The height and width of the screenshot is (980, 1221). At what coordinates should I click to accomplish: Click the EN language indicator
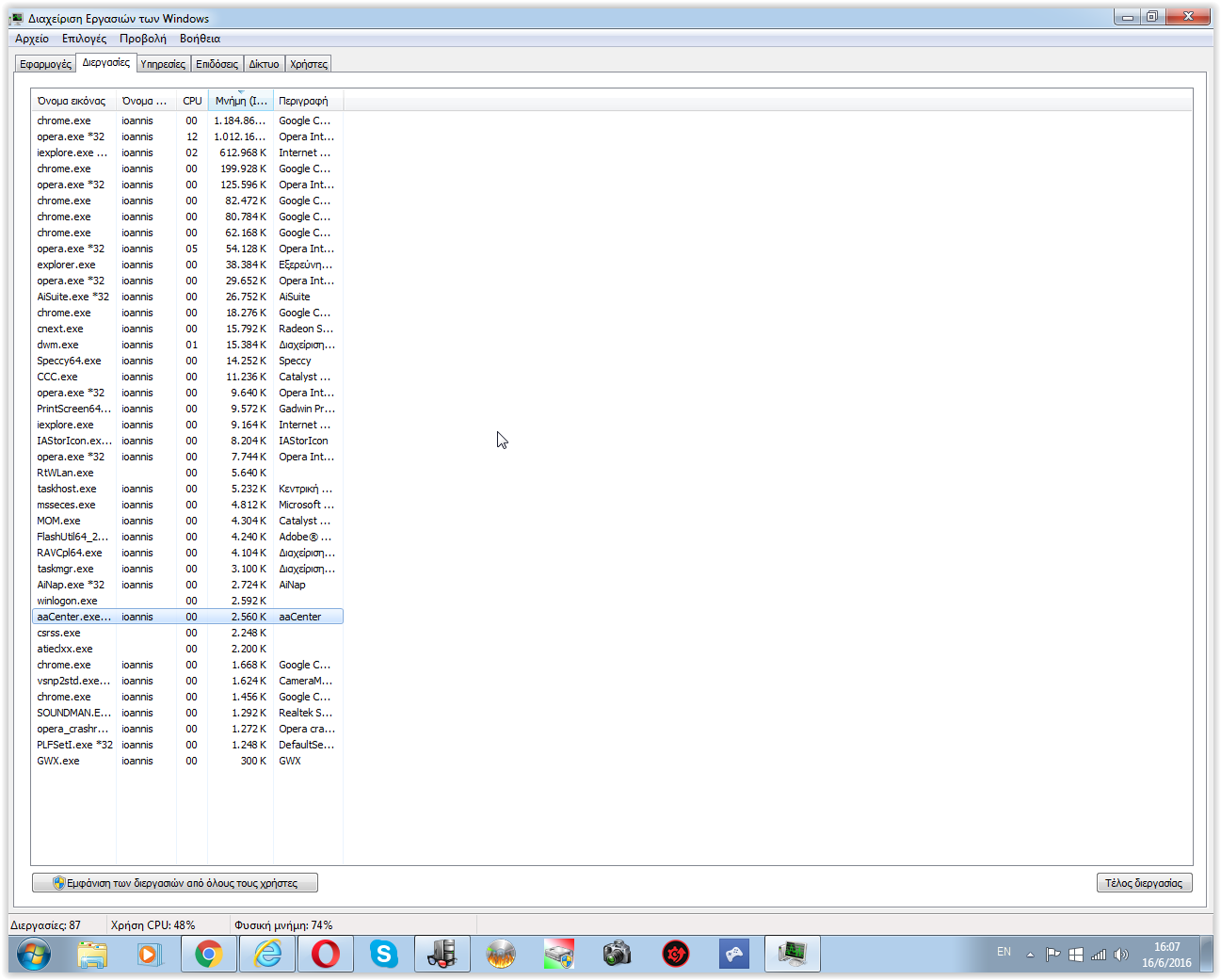1004,952
